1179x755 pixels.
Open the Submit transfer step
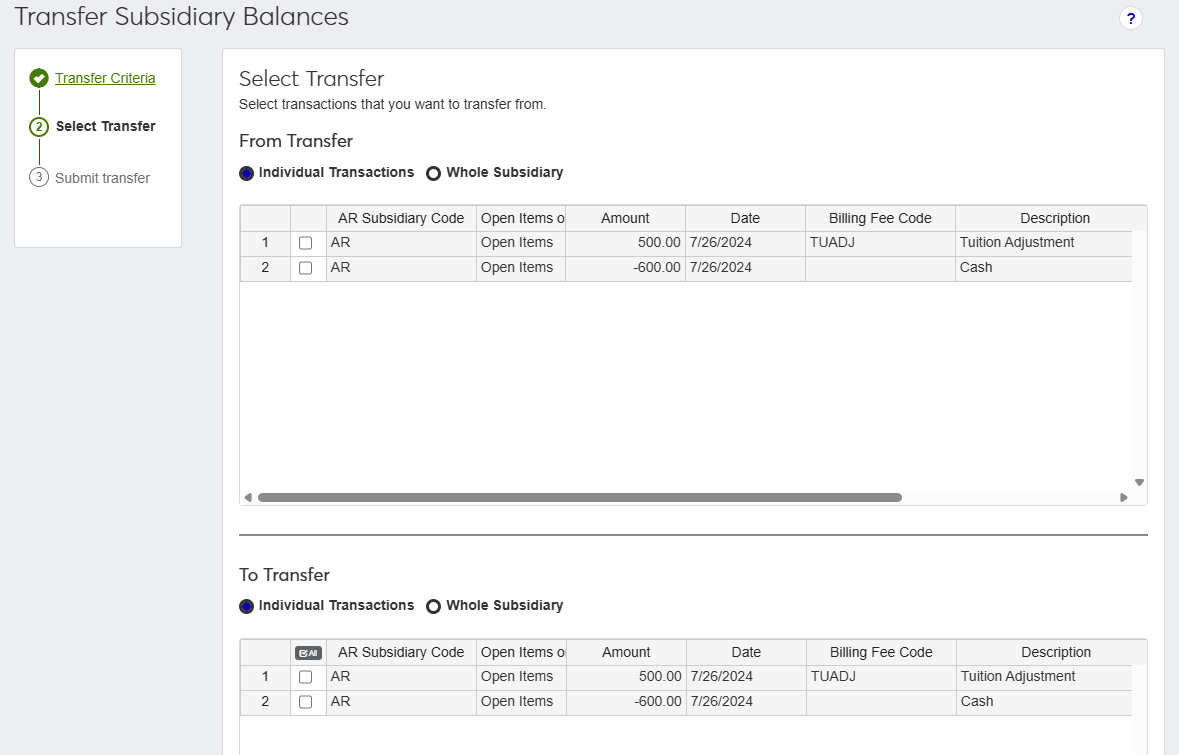[x=102, y=178]
